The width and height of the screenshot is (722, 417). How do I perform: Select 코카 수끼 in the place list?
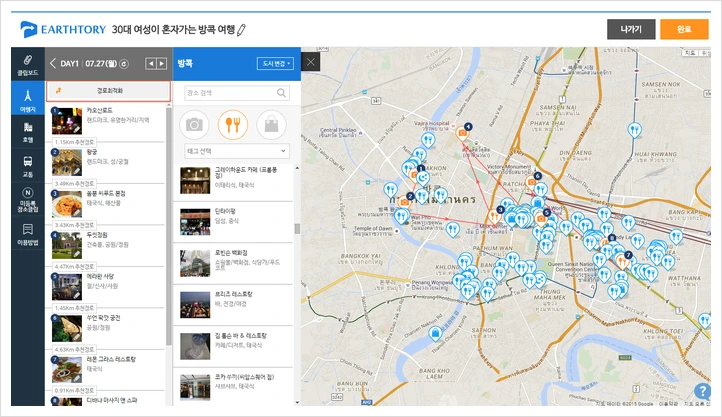[x=233, y=387]
